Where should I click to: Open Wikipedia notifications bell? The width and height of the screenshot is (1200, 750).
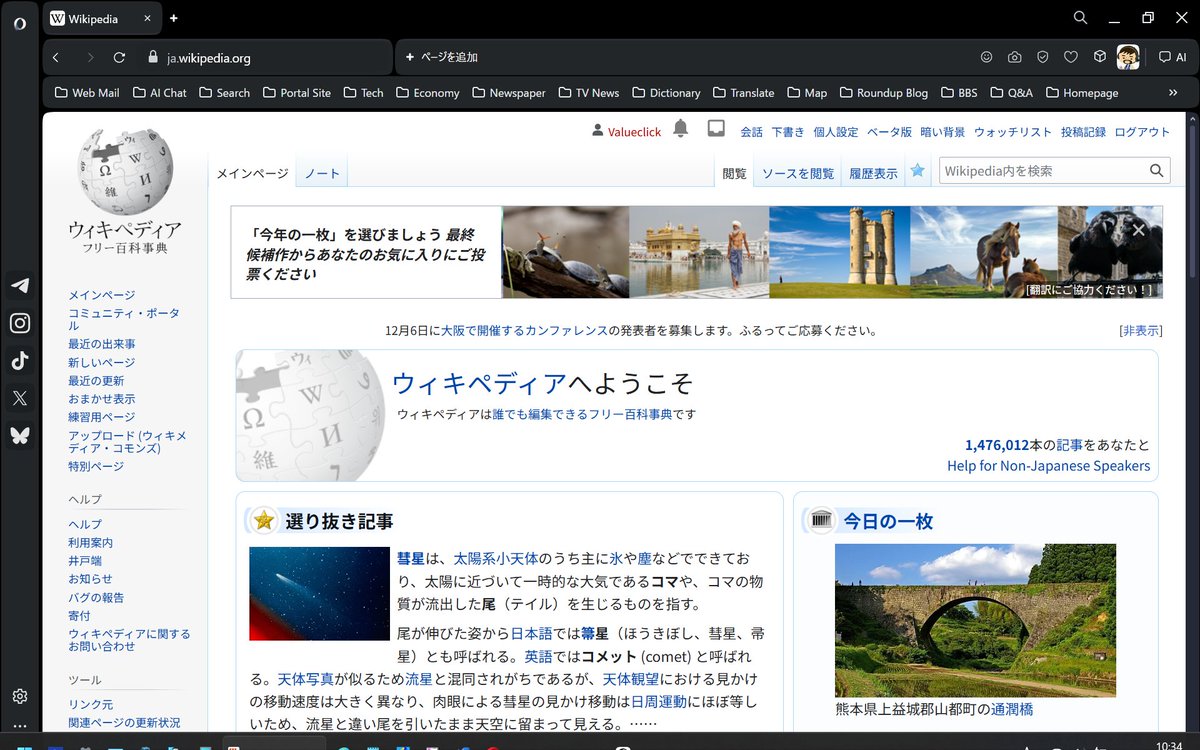pos(681,128)
